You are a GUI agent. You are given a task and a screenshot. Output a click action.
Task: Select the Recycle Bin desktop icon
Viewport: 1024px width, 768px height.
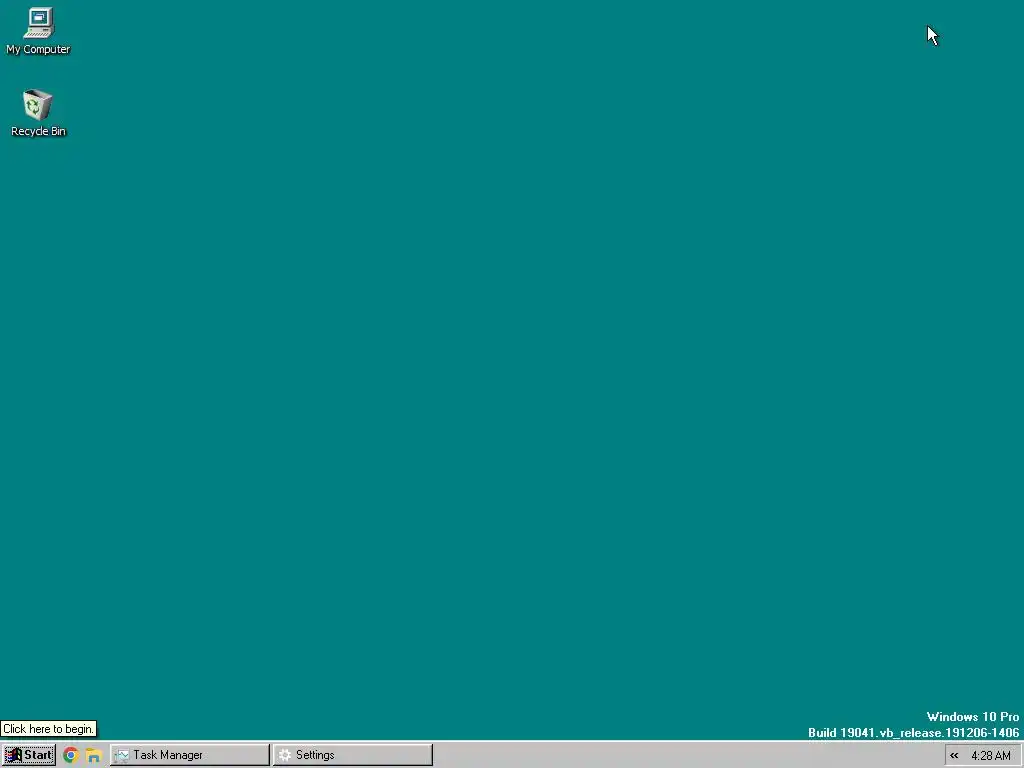point(38,112)
